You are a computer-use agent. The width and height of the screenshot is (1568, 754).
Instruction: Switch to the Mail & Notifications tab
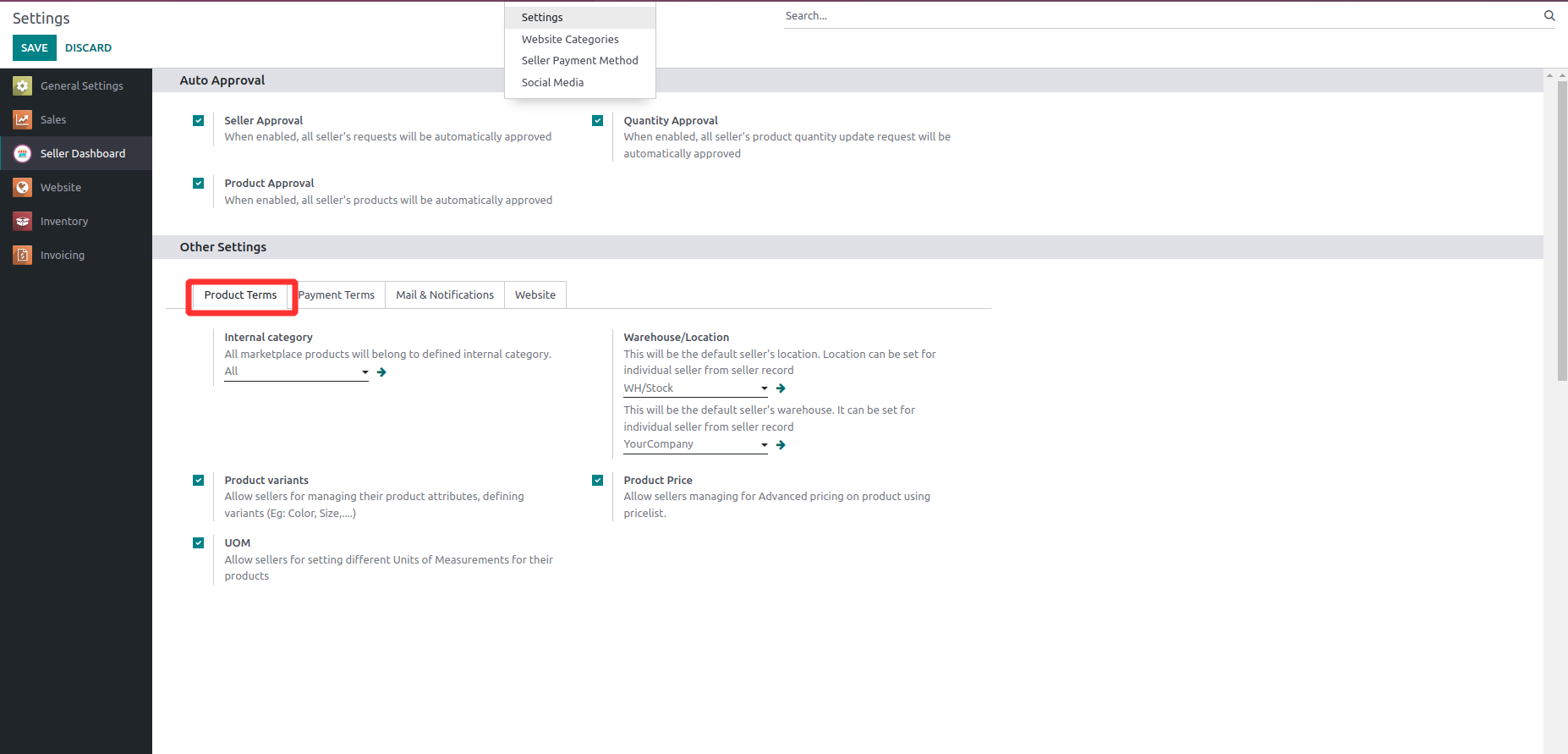[444, 295]
